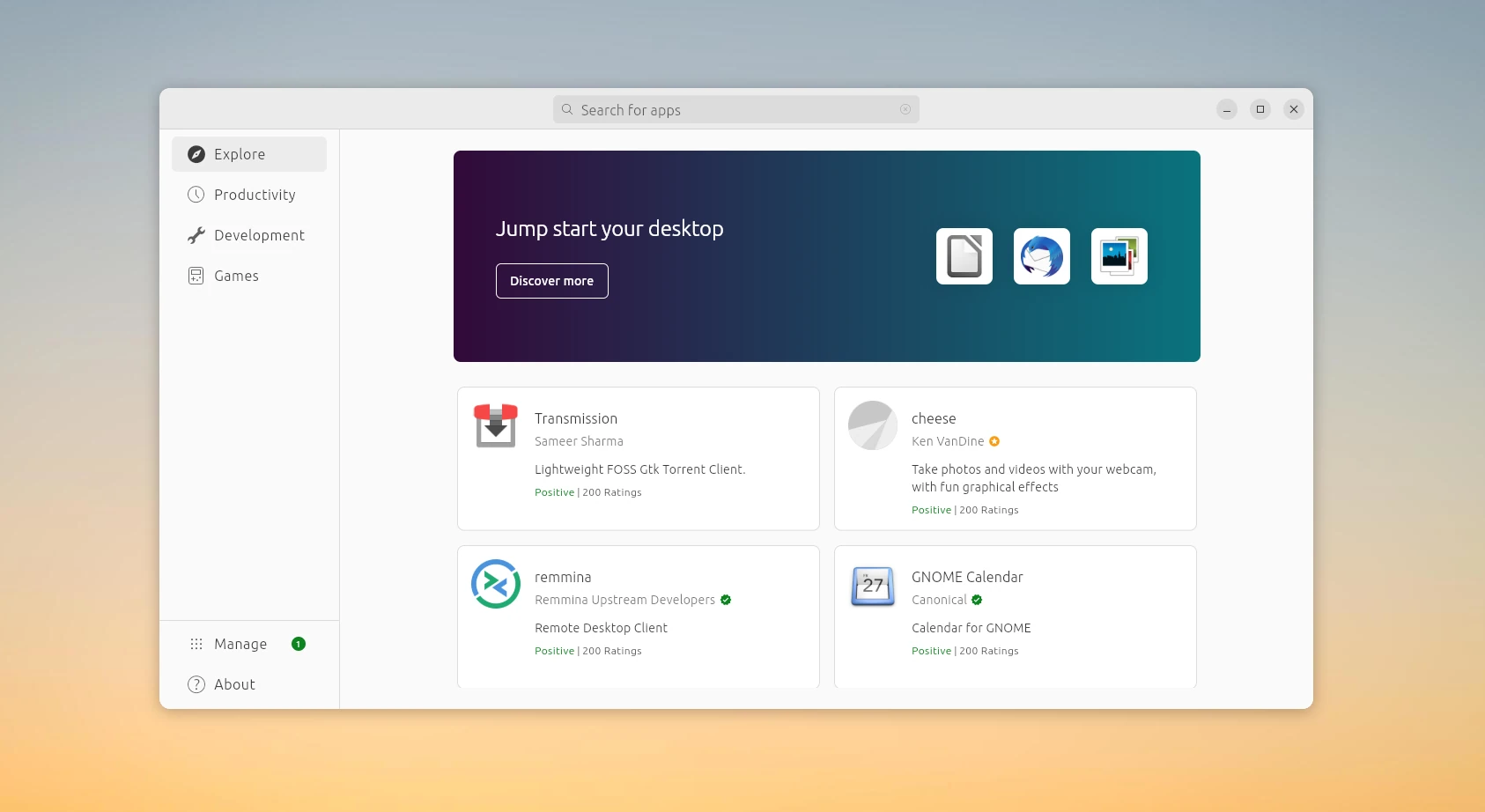Click the About question mark icon
This screenshot has height=812, width=1485.
click(x=196, y=684)
